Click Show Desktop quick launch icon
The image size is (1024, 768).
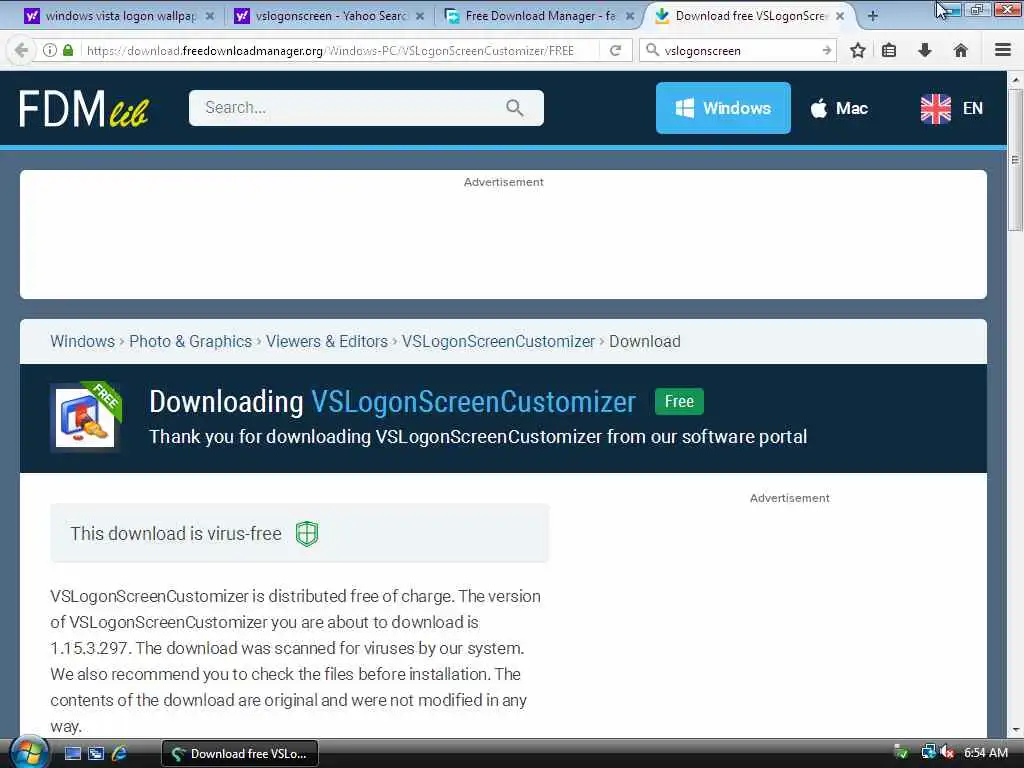72,754
